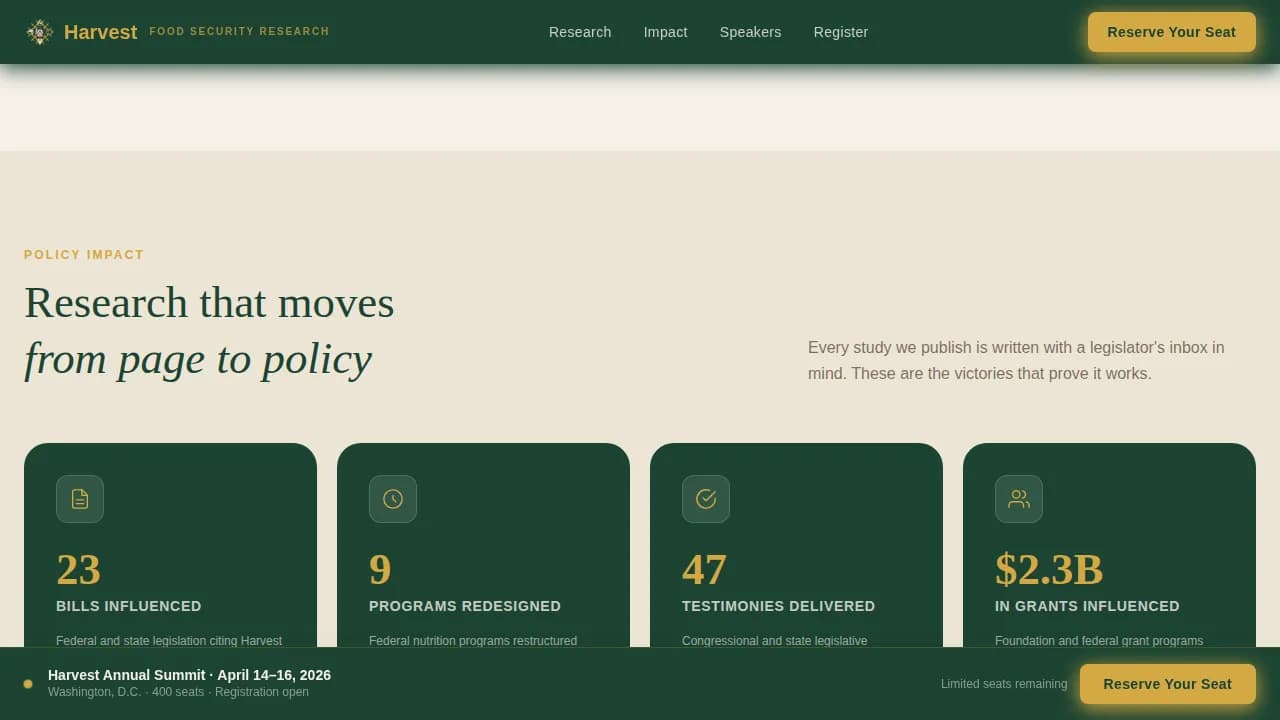Click the yellow status dot in summit banner

[x=28, y=683]
